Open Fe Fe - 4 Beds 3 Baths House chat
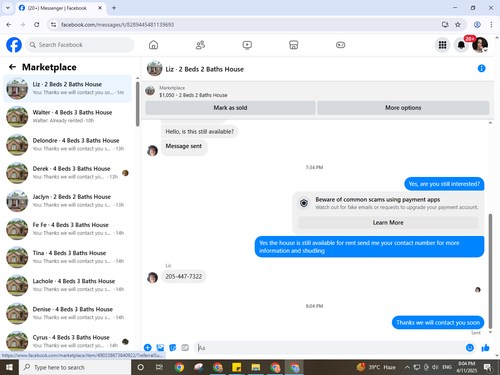The width and height of the screenshot is (500, 375). point(67,229)
